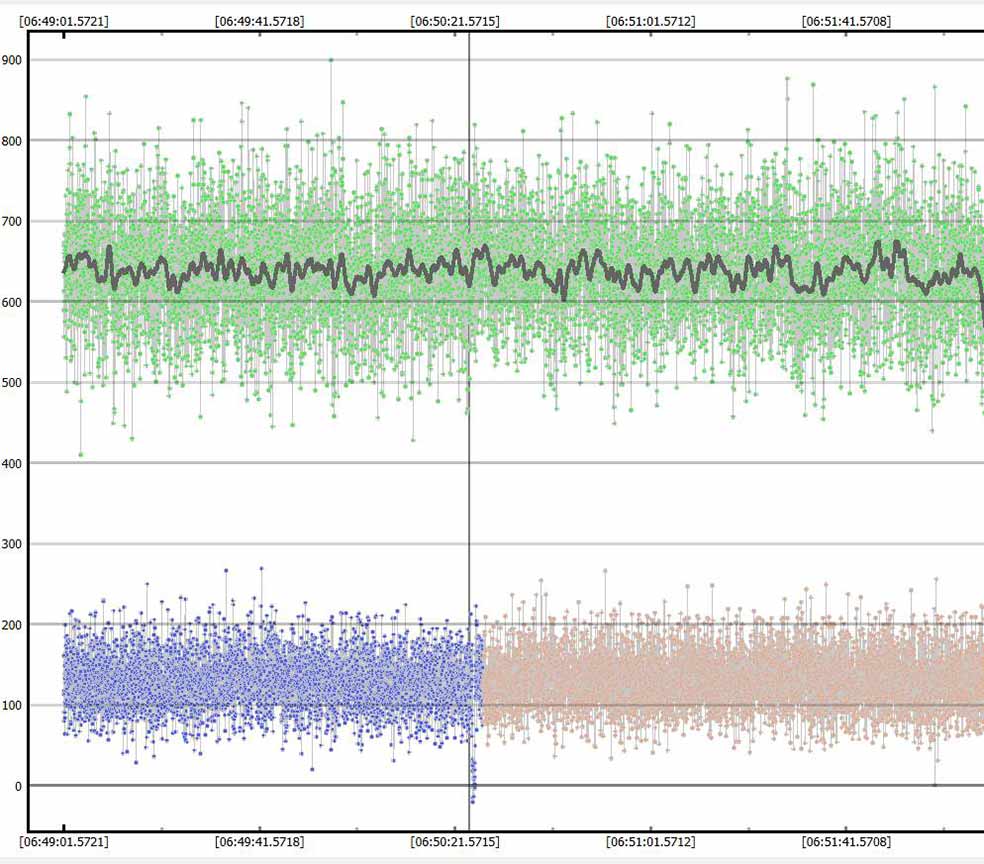This screenshot has width=984, height=864.
Task: Click the bottom timestamp label 06:51:01.5712
Action: pos(651,841)
